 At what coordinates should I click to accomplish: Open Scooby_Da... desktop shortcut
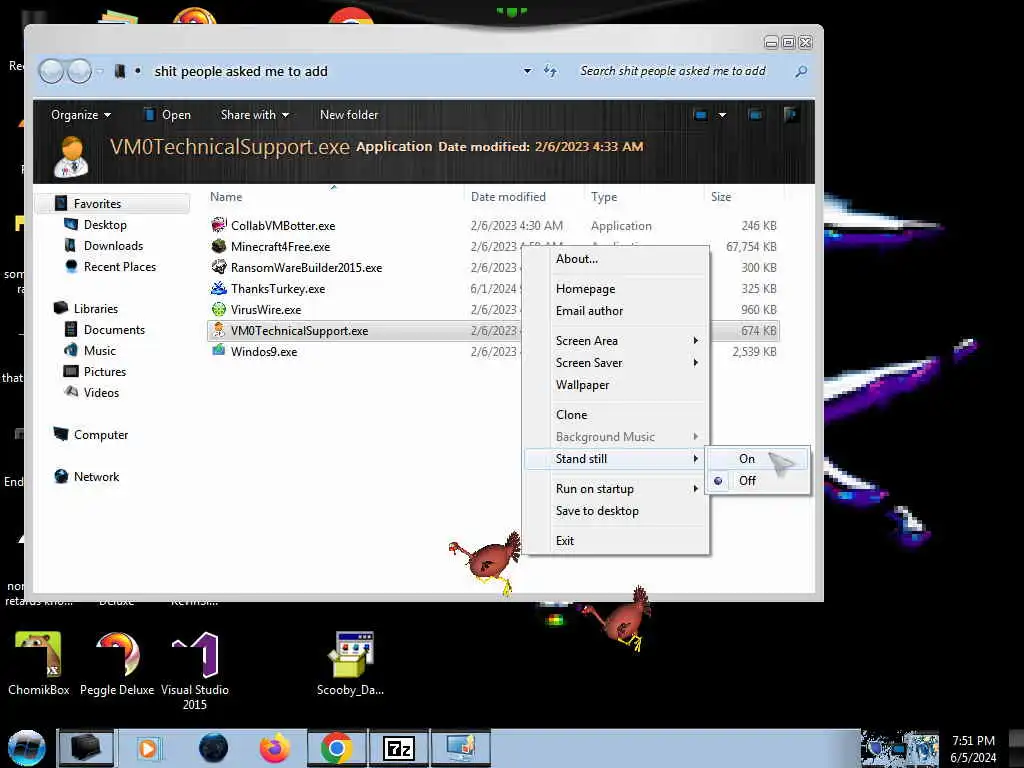[x=351, y=664]
